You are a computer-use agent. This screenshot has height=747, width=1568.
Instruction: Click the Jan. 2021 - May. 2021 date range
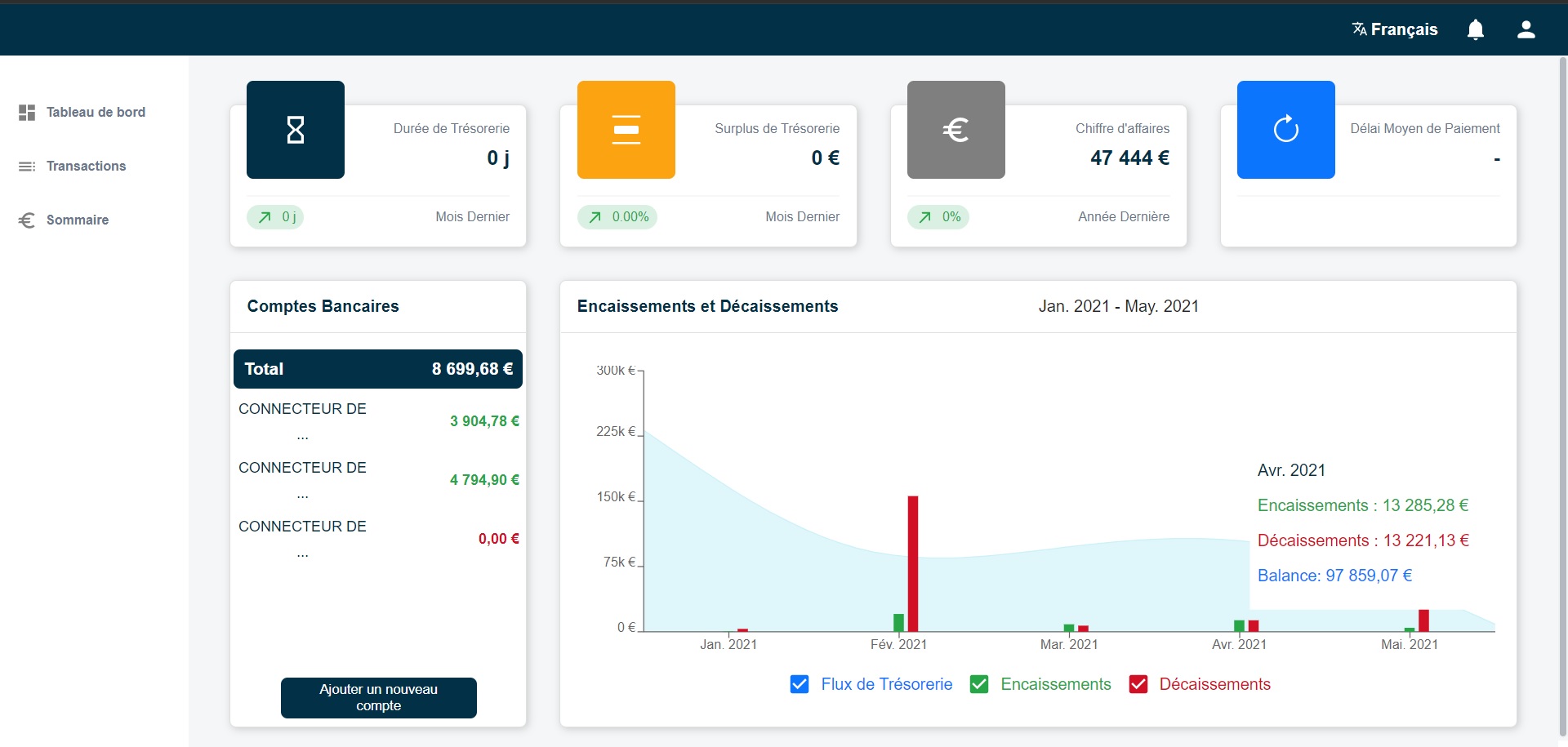1119,306
